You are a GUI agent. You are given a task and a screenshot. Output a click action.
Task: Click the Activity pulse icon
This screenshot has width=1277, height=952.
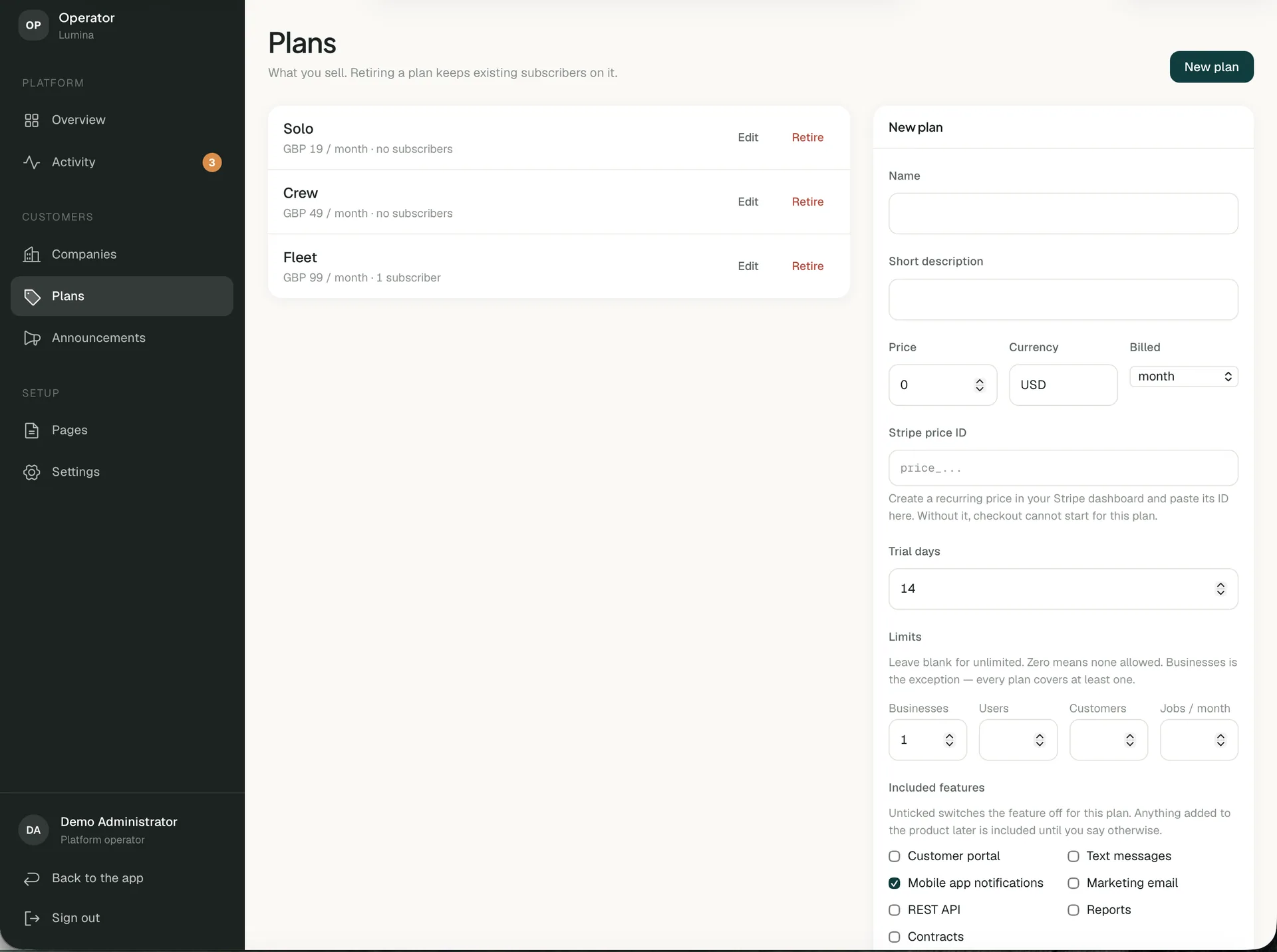coord(31,162)
